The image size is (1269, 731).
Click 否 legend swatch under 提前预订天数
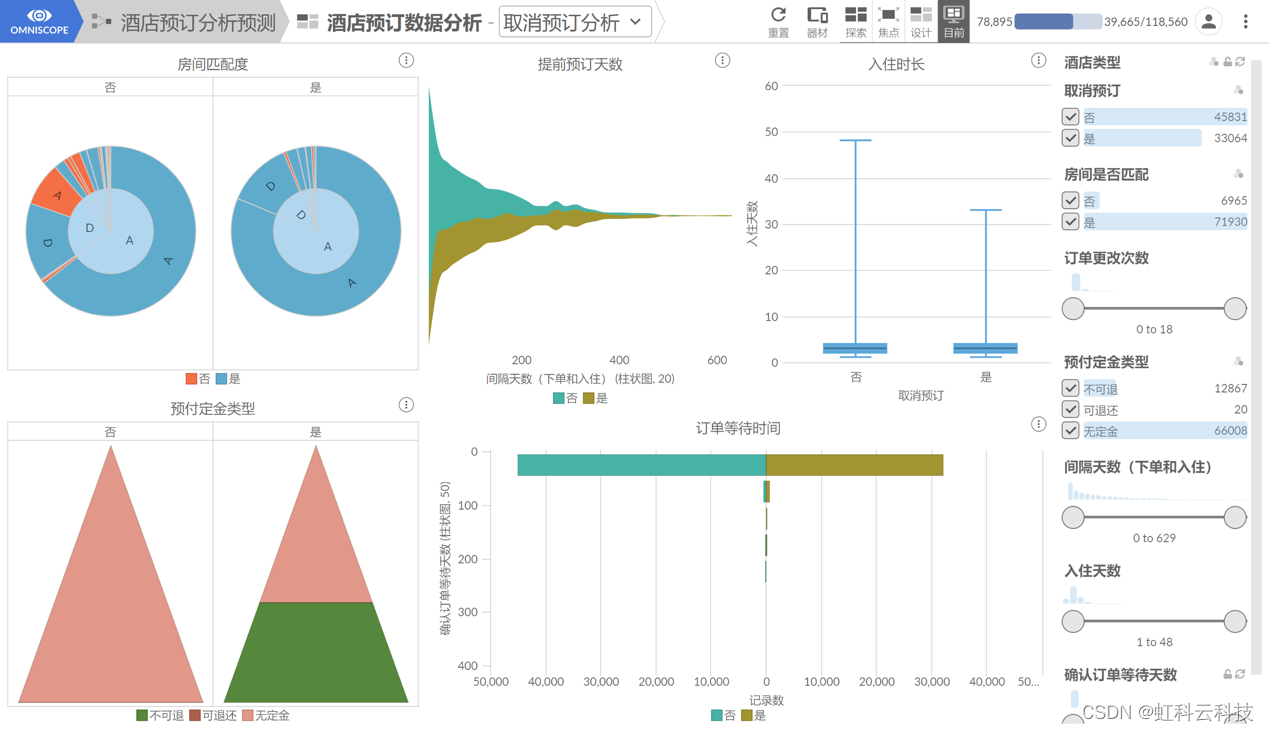pos(559,398)
